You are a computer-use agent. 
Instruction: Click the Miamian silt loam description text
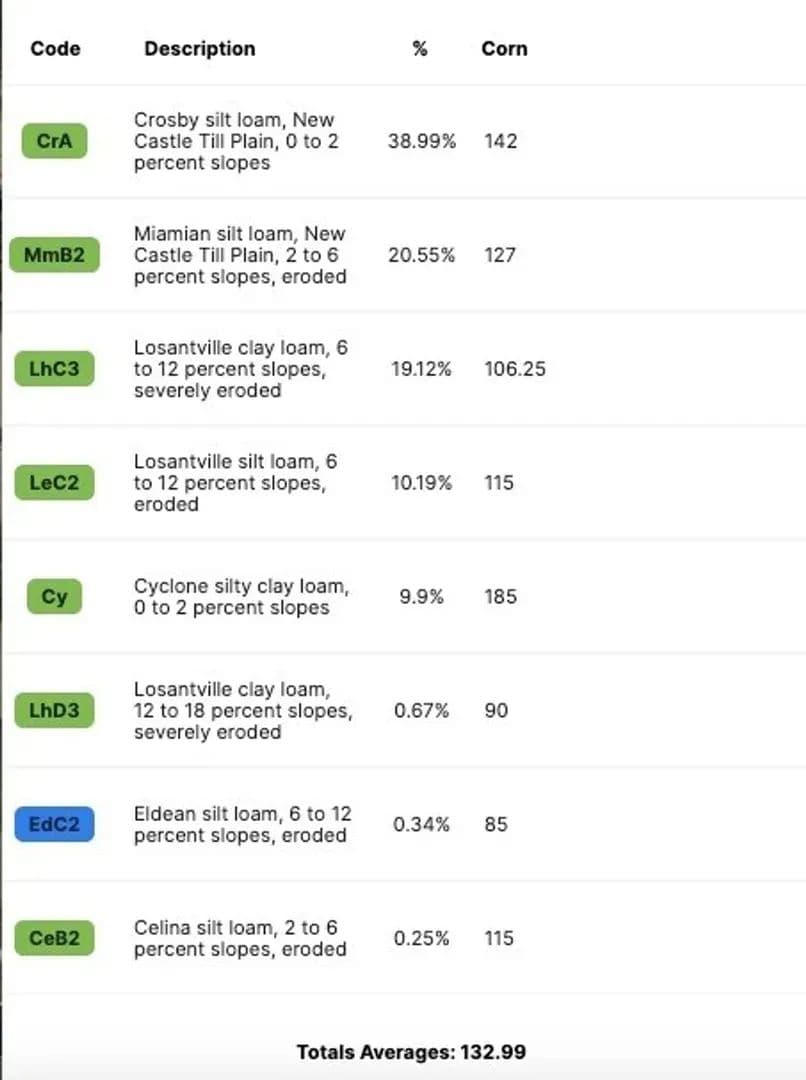(240, 255)
